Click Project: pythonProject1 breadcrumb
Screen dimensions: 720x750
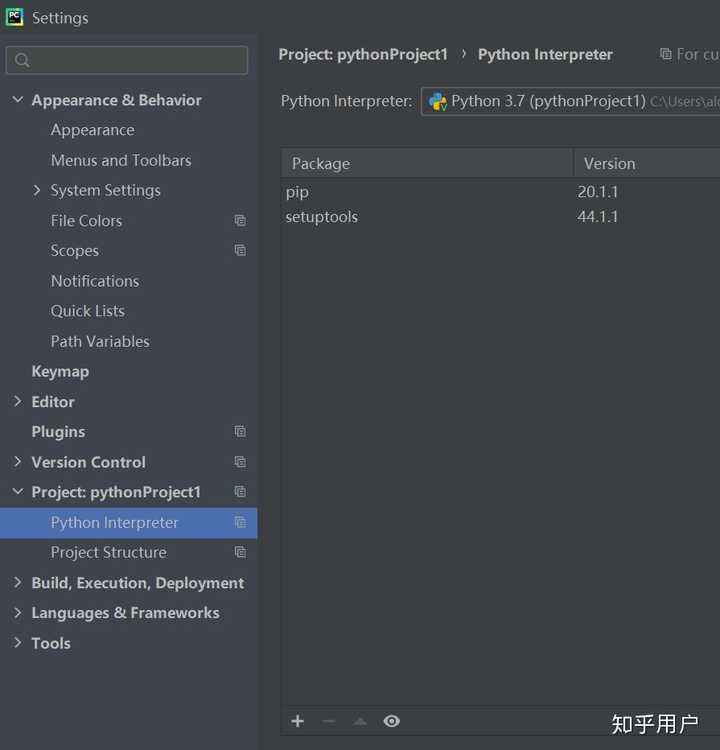click(x=363, y=55)
